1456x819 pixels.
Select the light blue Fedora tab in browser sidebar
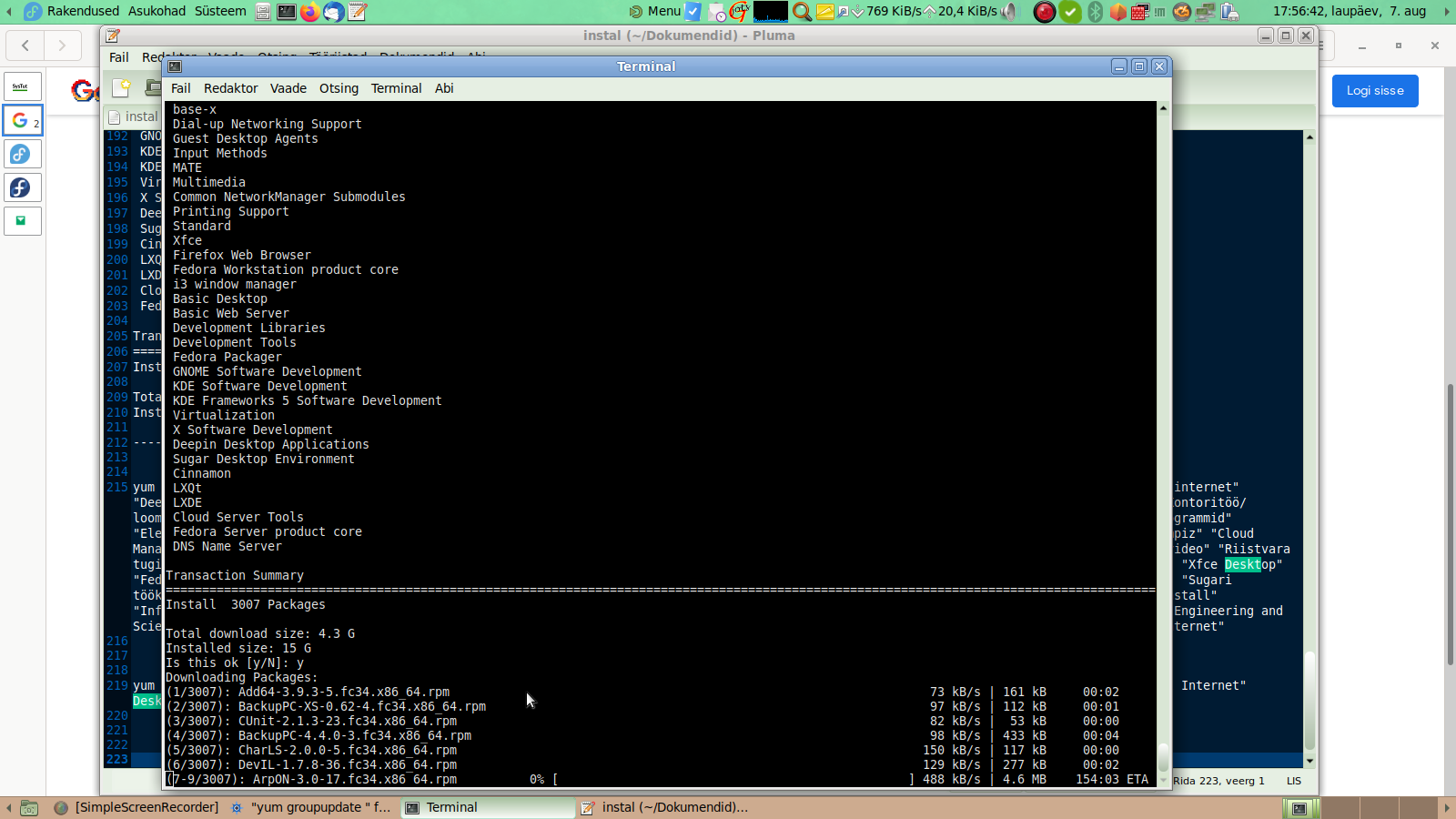22,154
